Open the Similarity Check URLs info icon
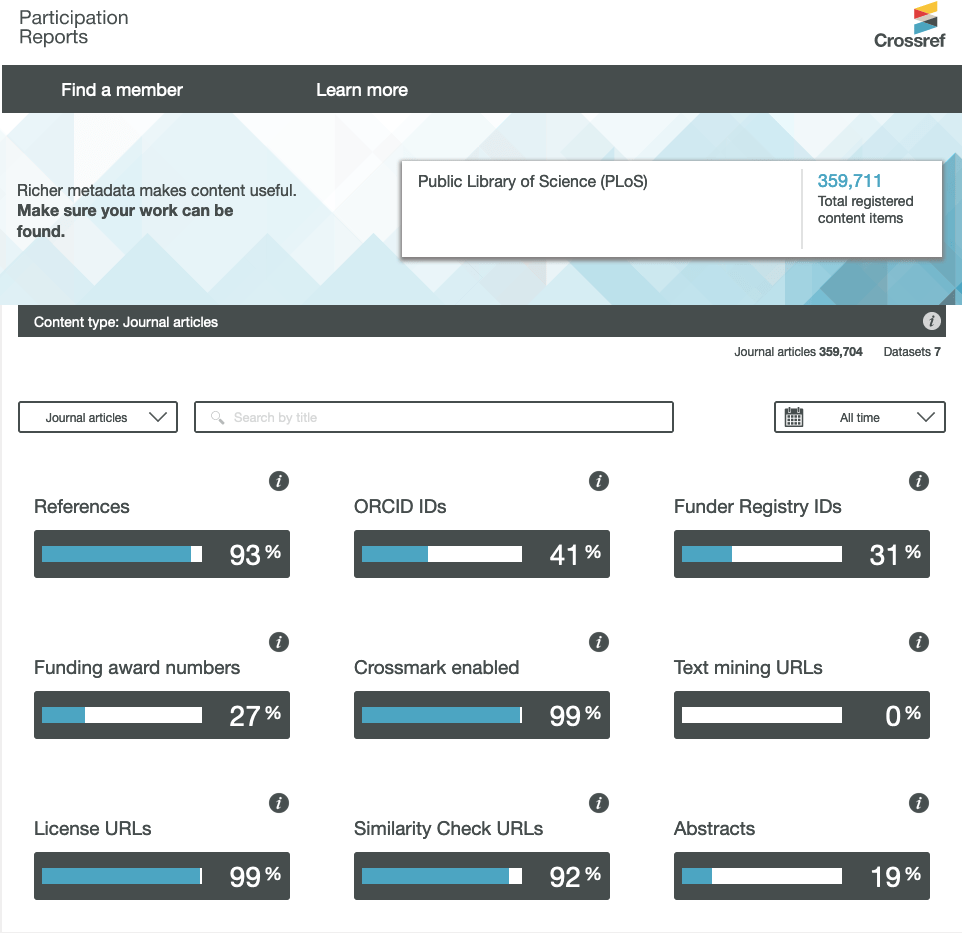This screenshot has width=962, height=933. (x=599, y=803)
